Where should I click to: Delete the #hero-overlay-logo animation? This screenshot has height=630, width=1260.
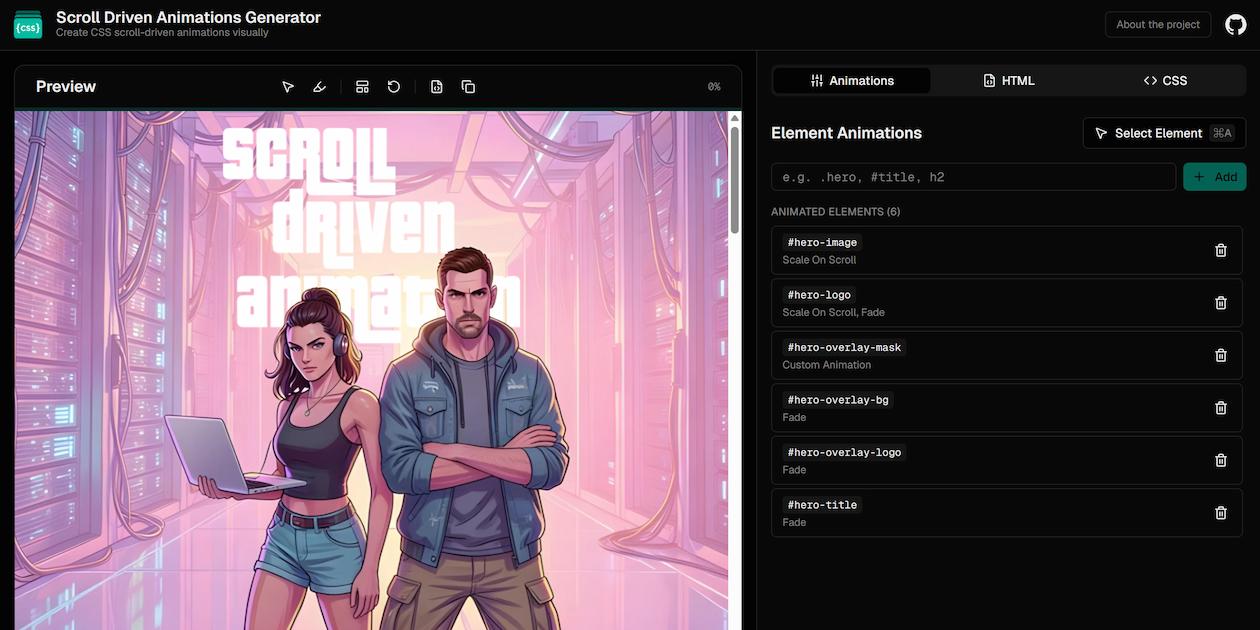1221,460
